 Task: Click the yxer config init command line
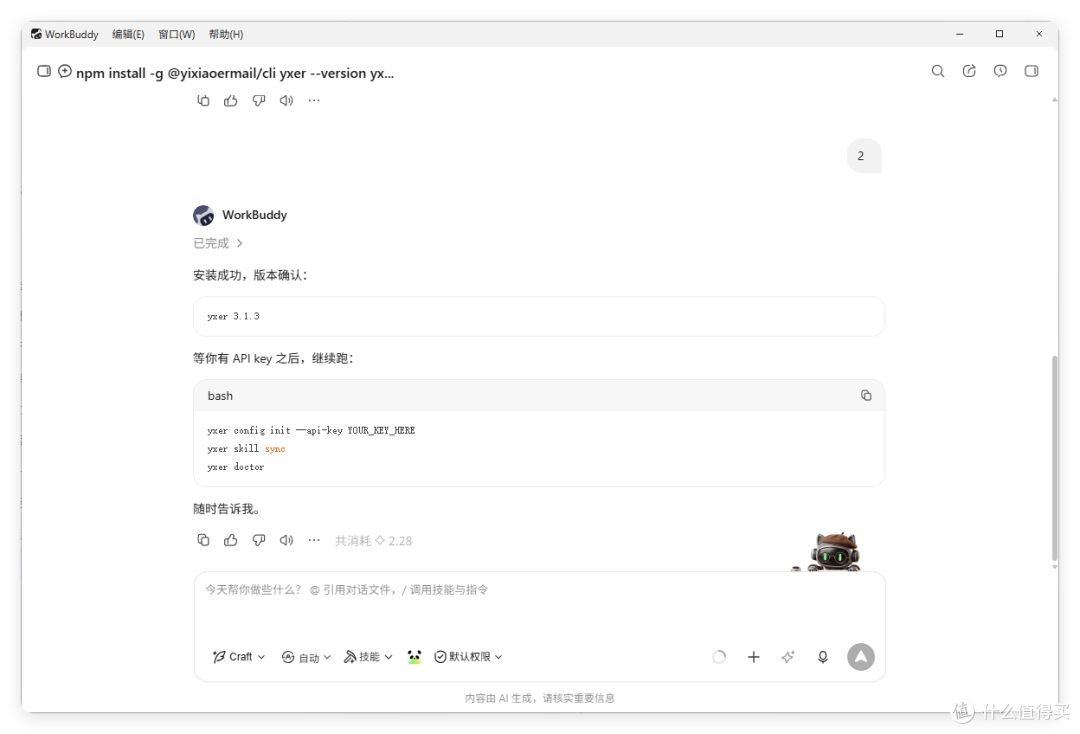click(x=311, y=430)
